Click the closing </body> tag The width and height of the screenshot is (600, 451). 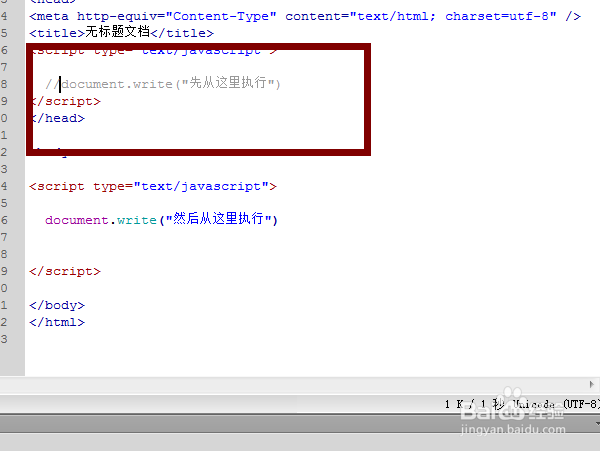click(57, 305)
